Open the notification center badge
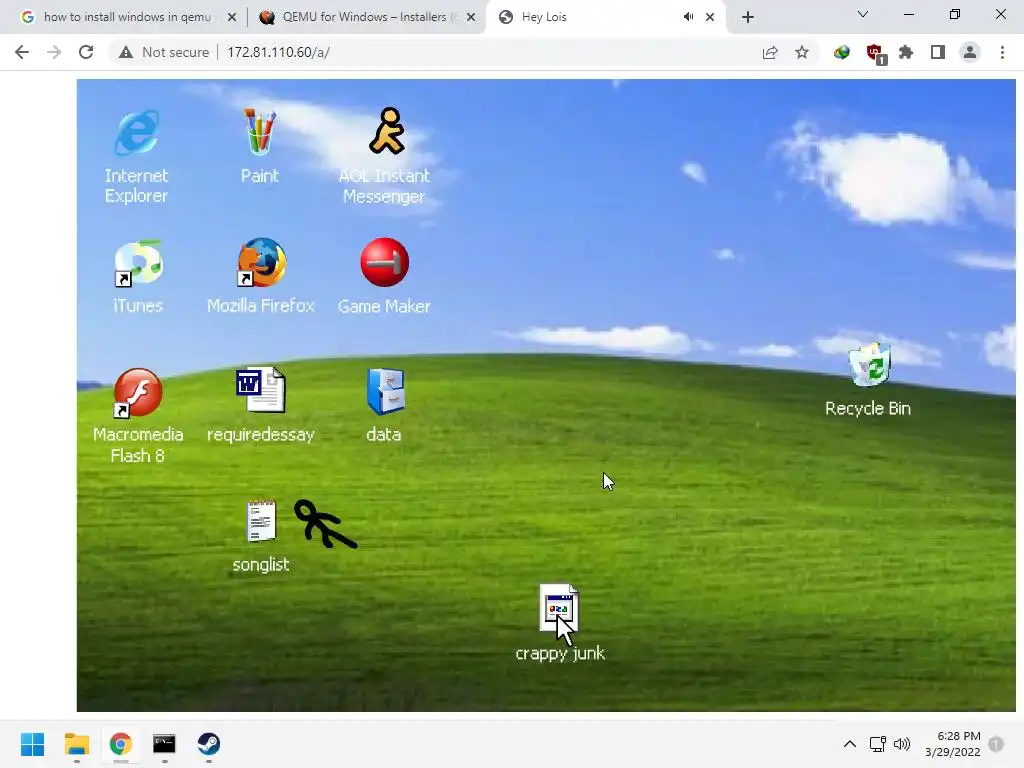Viewport: 1024px width, 768px height. pos(996,744)
